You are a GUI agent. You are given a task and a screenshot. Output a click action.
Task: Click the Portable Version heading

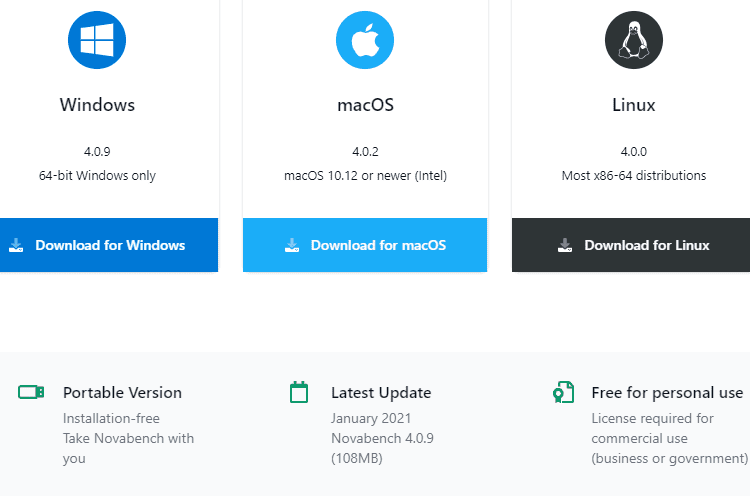[x=122, y=393]
